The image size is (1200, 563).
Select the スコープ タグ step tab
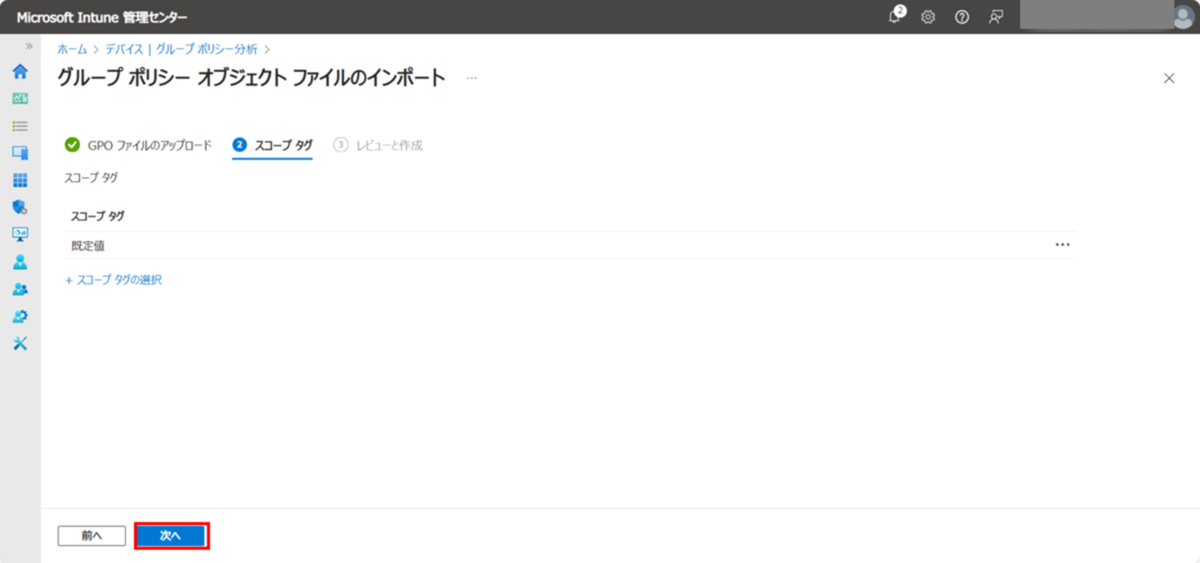click(x=272, y=145)
